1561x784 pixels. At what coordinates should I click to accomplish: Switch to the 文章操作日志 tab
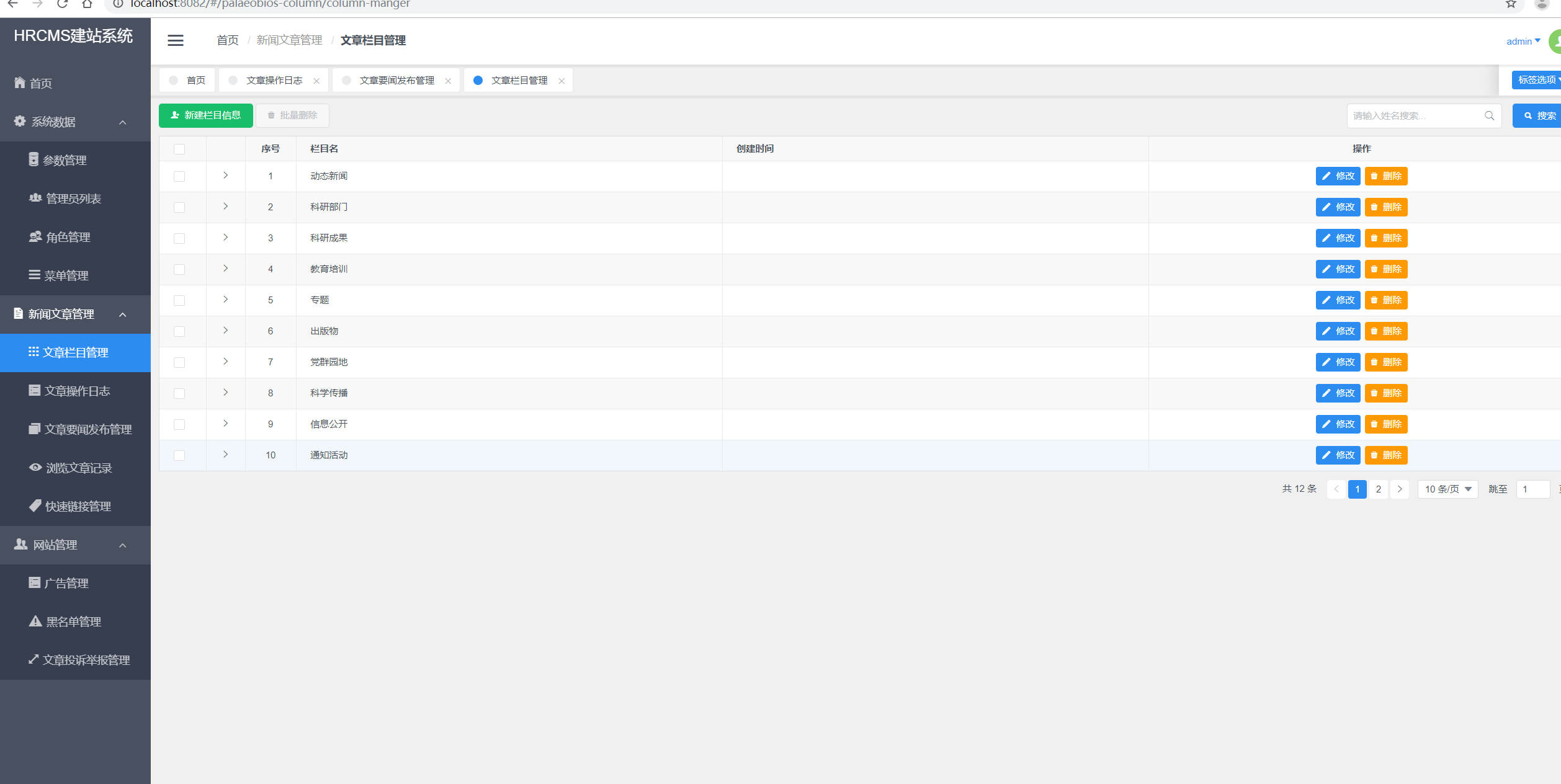274,80
